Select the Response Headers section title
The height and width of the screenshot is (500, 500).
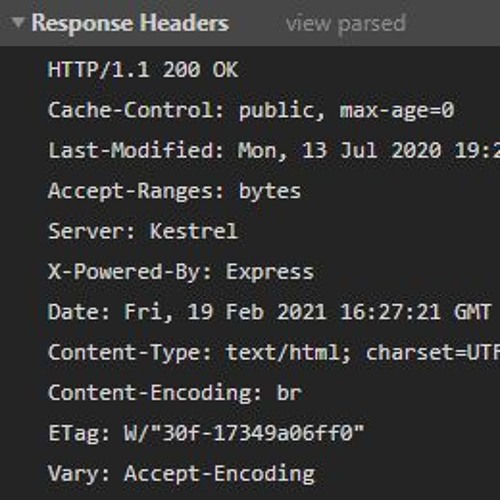(x=130, y=23)
